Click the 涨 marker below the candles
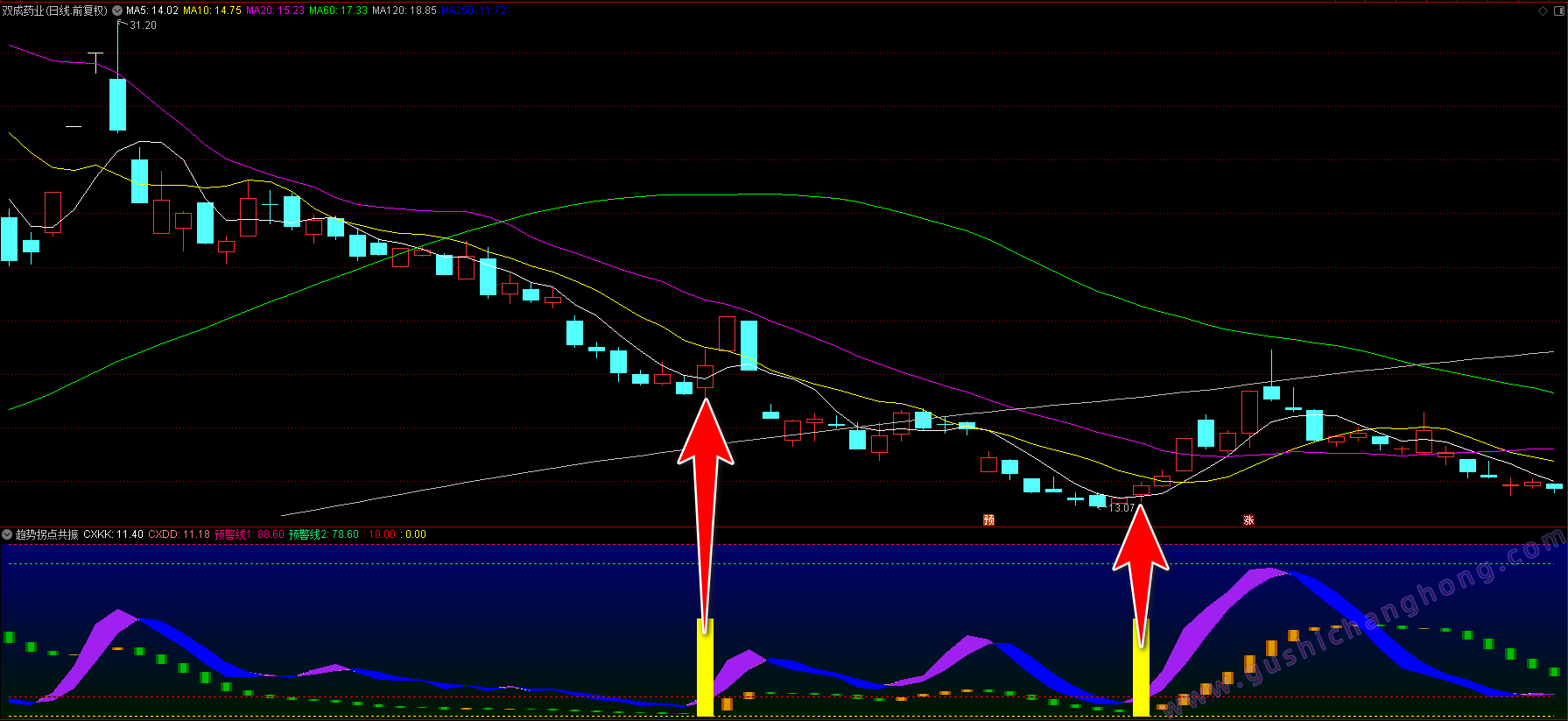 [1248, 520]
